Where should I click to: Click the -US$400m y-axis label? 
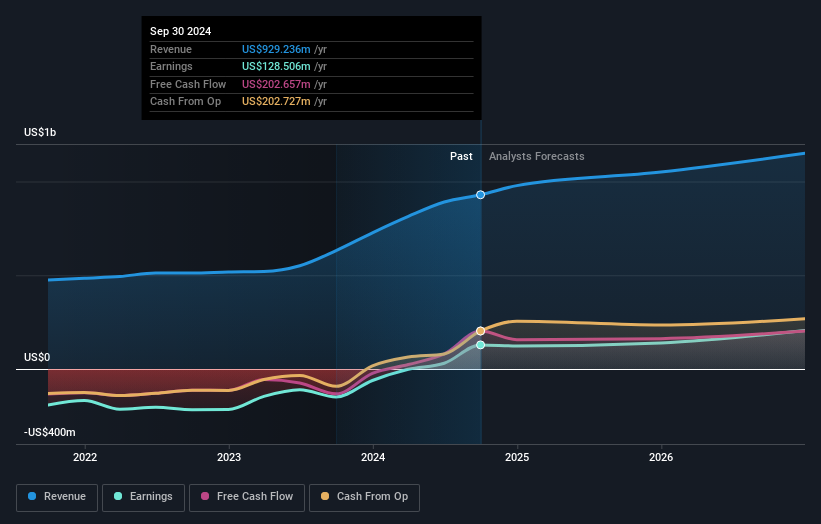click(x=51, y=432)
